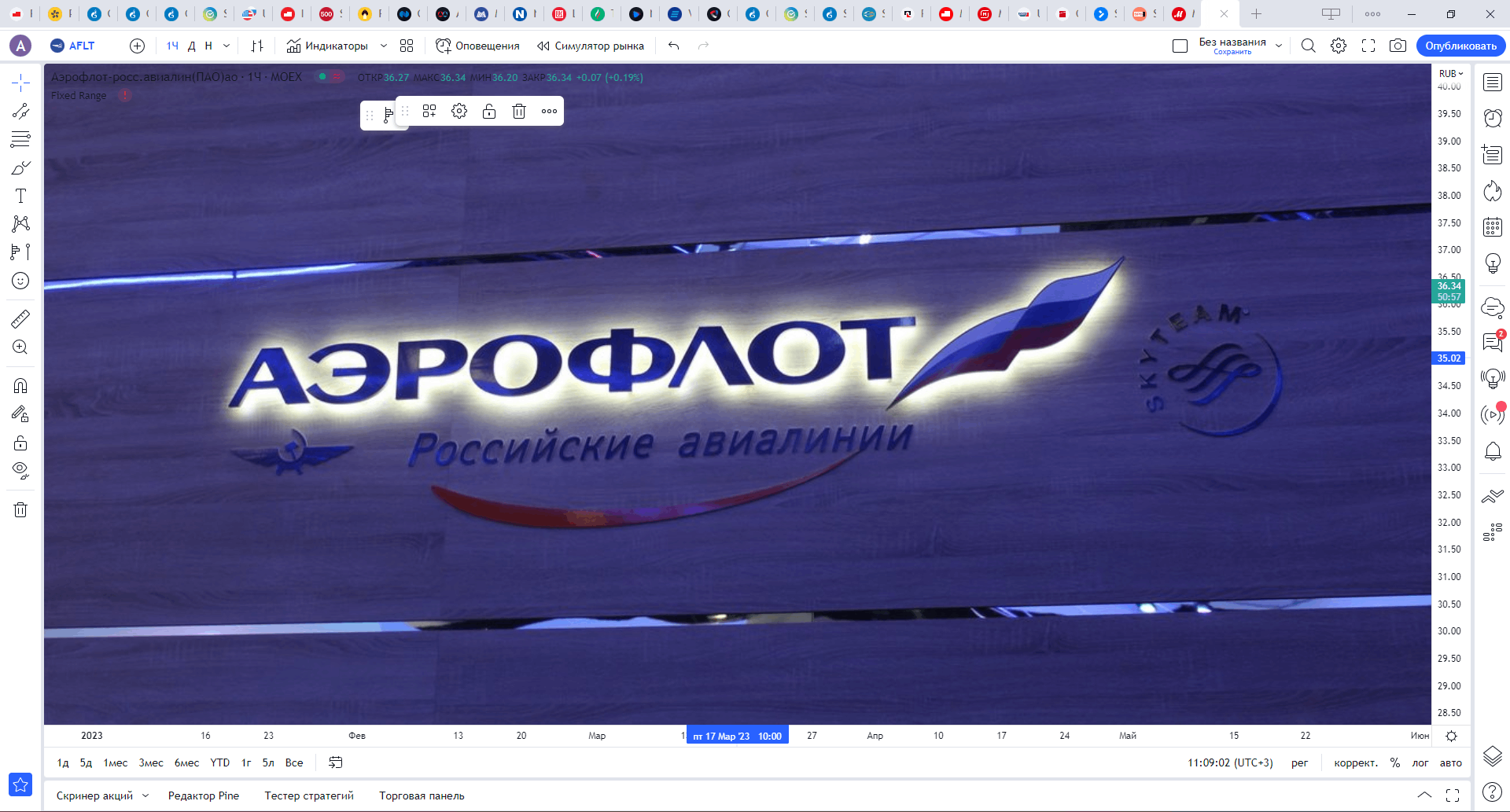Enter fullscreen mode from top bar
Viewport: 1510px width, 812px height.
[1368, 46]
